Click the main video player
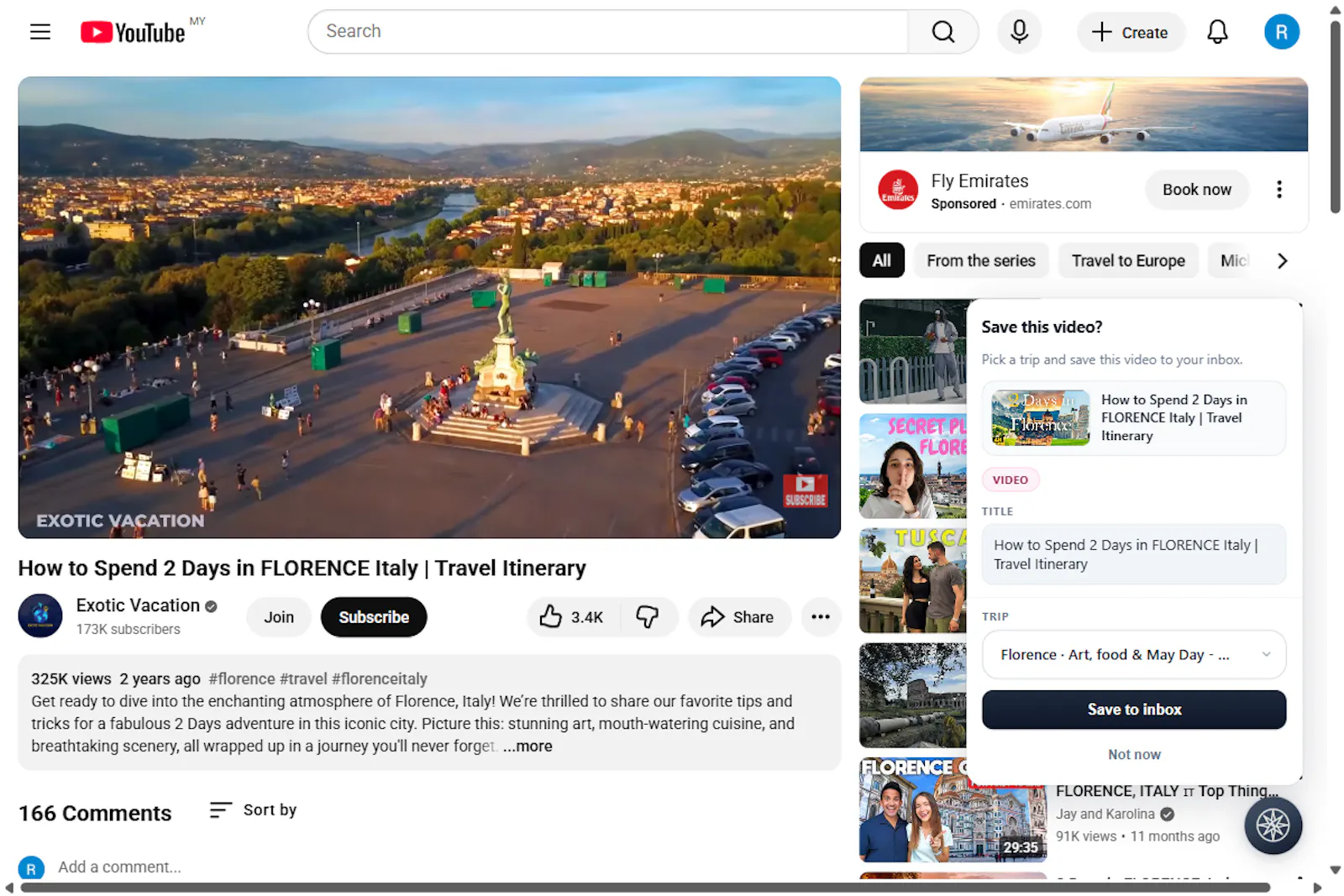This screenshot has height=896, width=1344. [x=429, y=307]
